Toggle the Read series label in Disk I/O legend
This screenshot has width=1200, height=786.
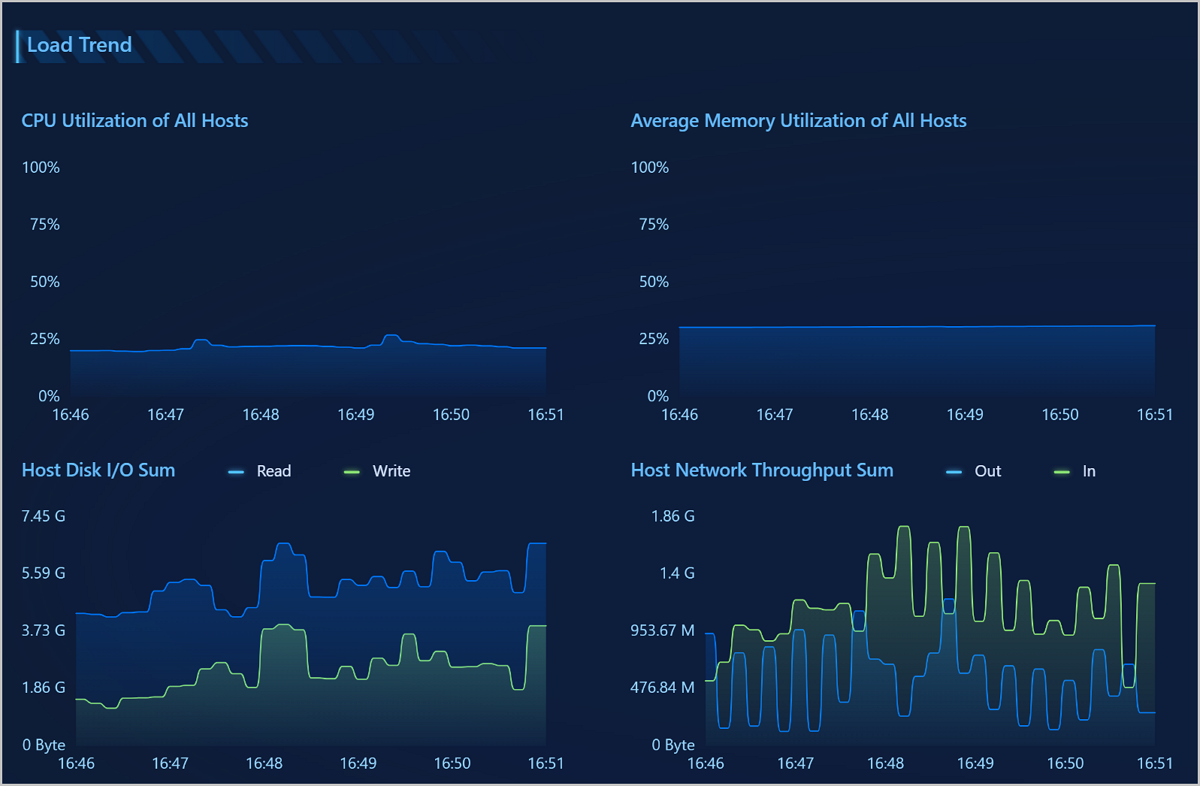point(273,471)
